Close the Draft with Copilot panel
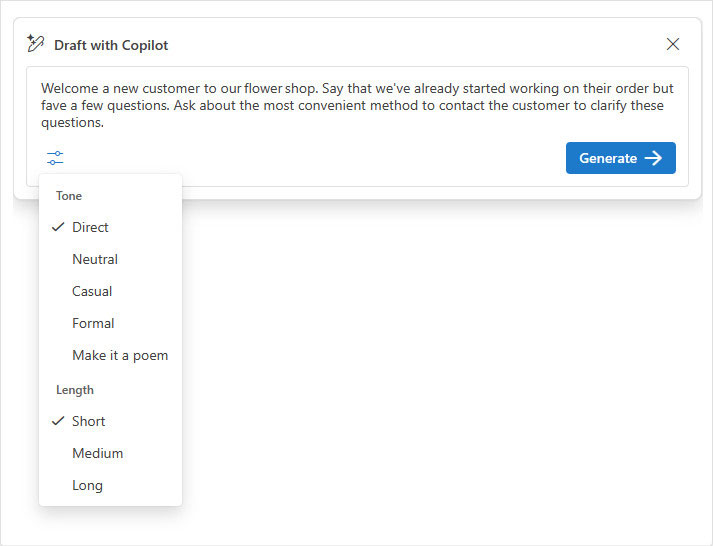713x546 pixels. [x=673, y=44]
